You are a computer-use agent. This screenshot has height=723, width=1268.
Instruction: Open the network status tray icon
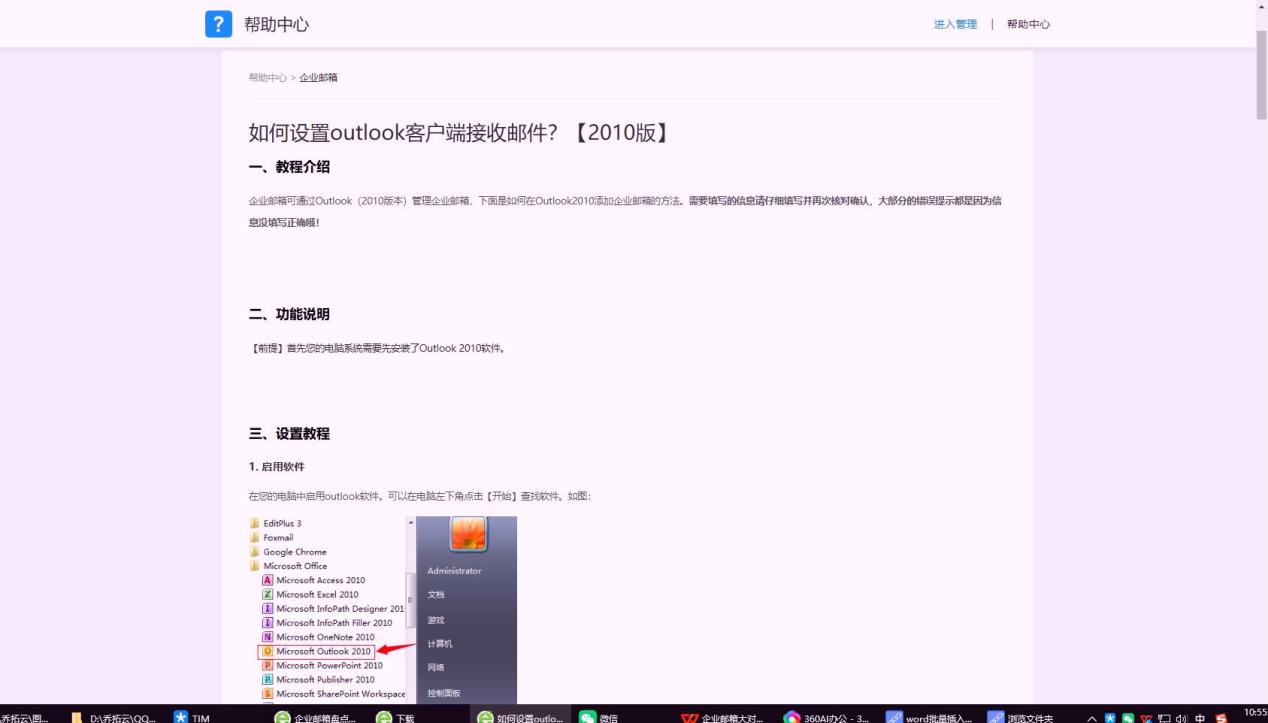point(1165,717)
